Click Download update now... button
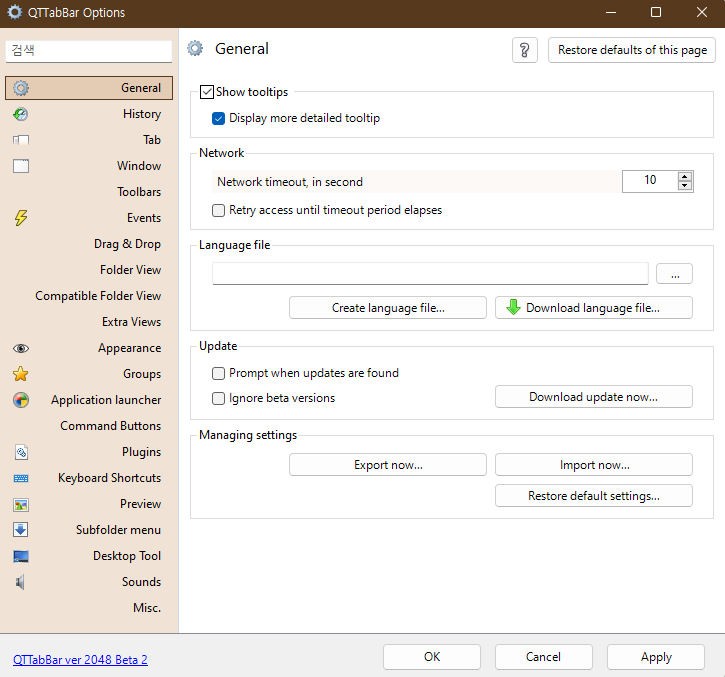725x677 pixels. pyautogui.click(x=594, y=397)
